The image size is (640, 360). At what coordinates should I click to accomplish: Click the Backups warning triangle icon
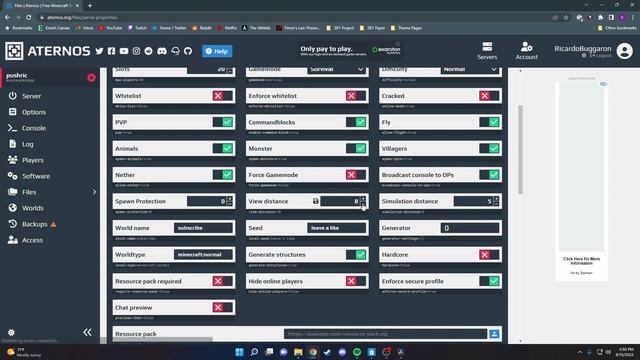click(x=53, y=224)
